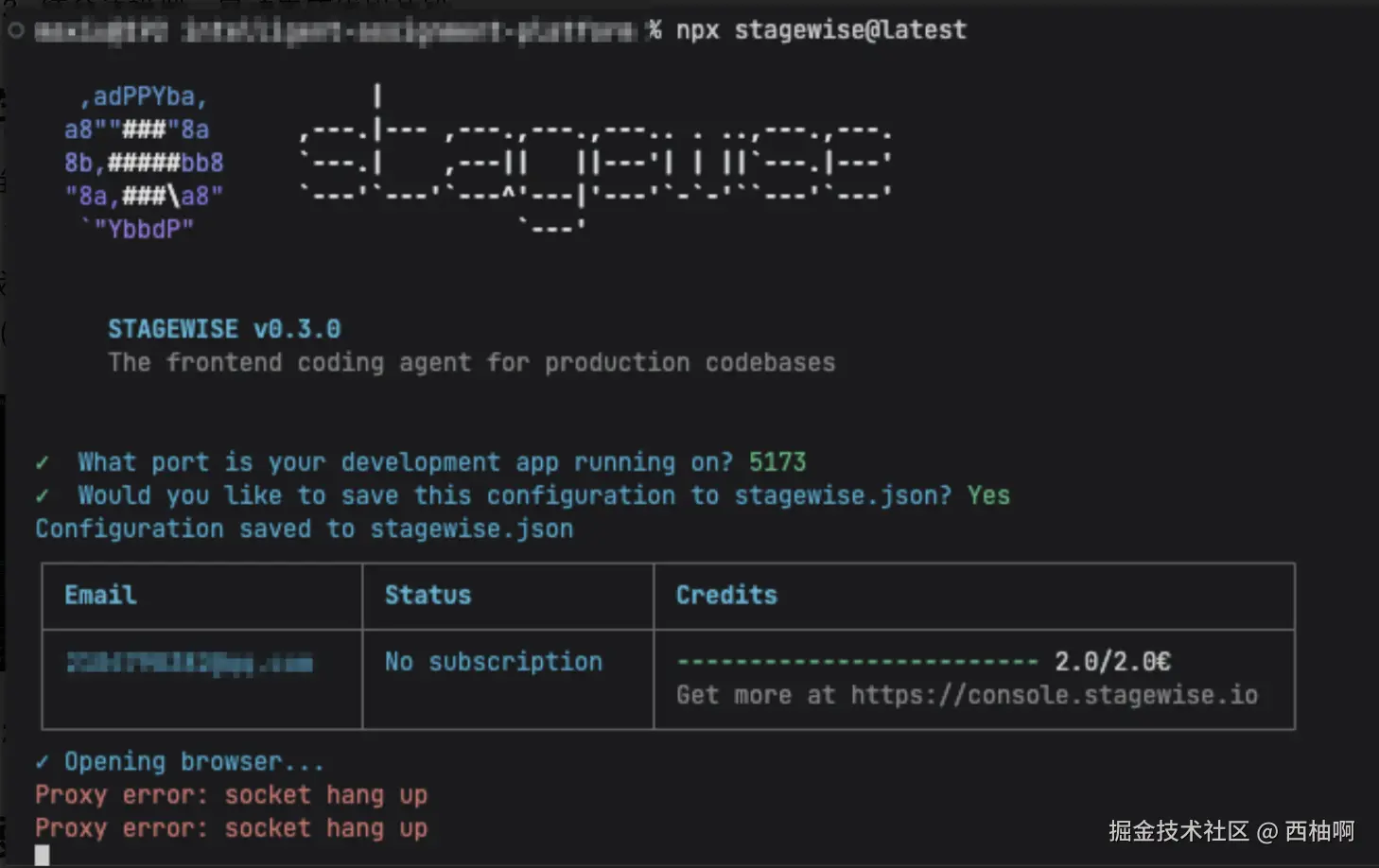The height and width of the screenshot is (868, 1379).
Task: Click the npx stagewise@latest command
Action: pyautogui.click(x=821, y=30)
